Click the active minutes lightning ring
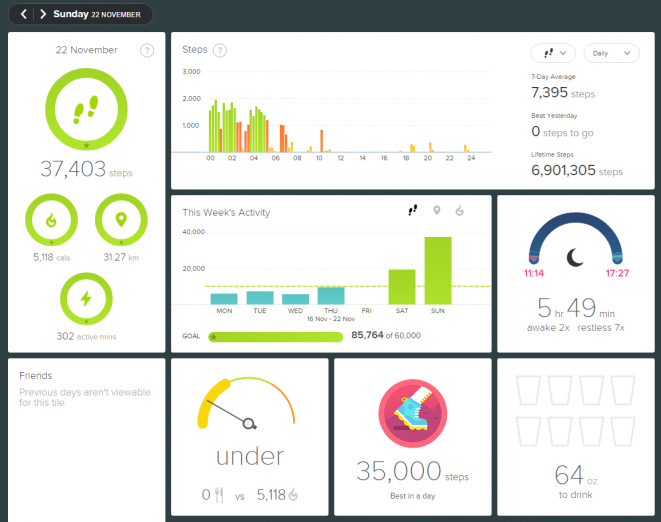Screen dimensions: 661x522 pos(86,299)
